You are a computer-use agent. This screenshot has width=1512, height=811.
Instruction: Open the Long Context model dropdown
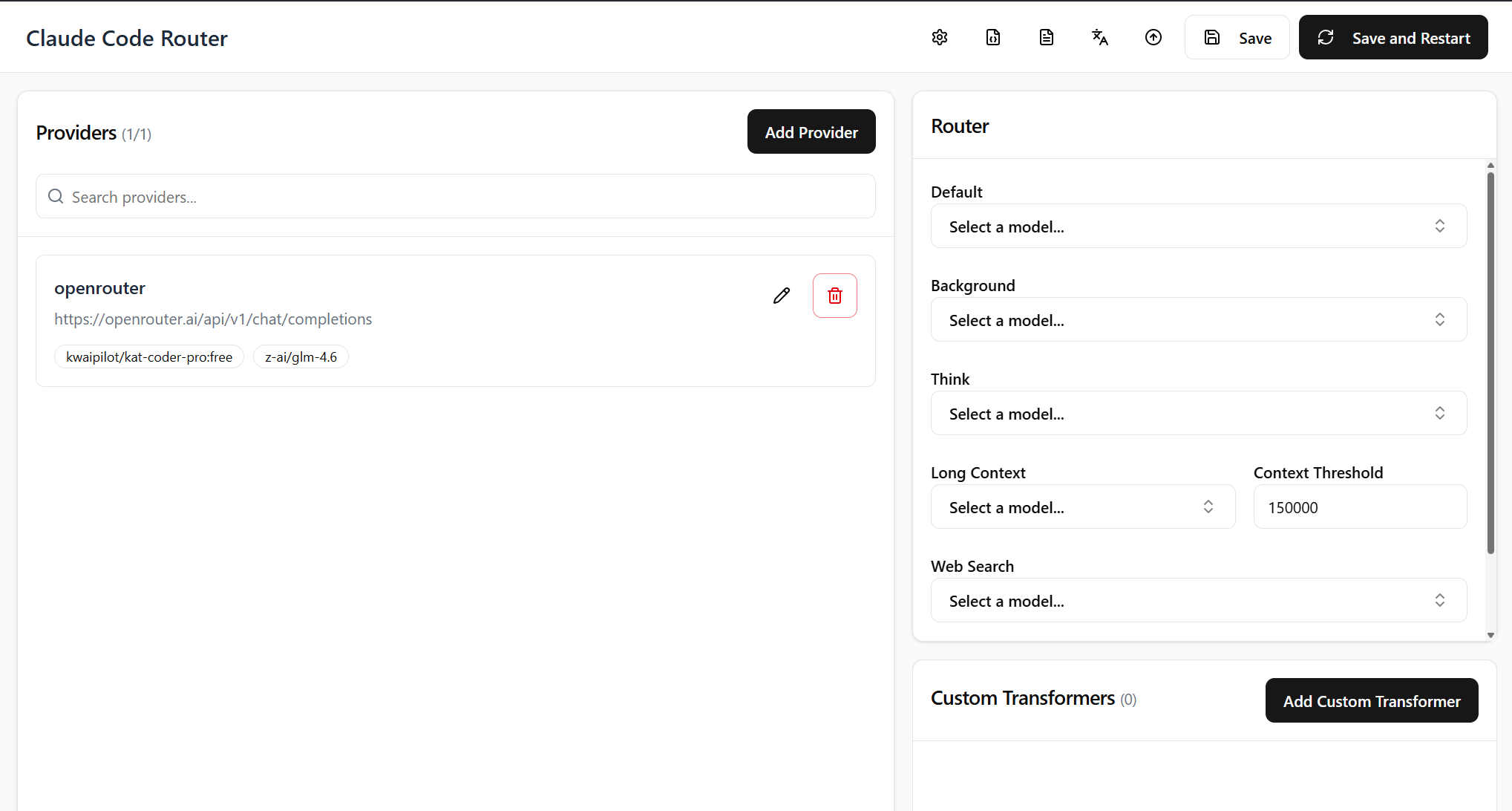pyautogui.click(x=1082, y=507)
